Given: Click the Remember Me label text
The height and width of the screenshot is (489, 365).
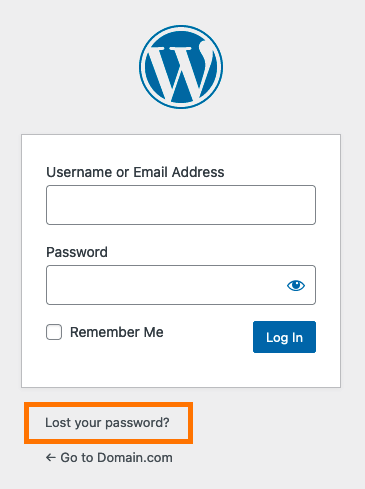Looking at the screenshot, I should click(117, 332).
